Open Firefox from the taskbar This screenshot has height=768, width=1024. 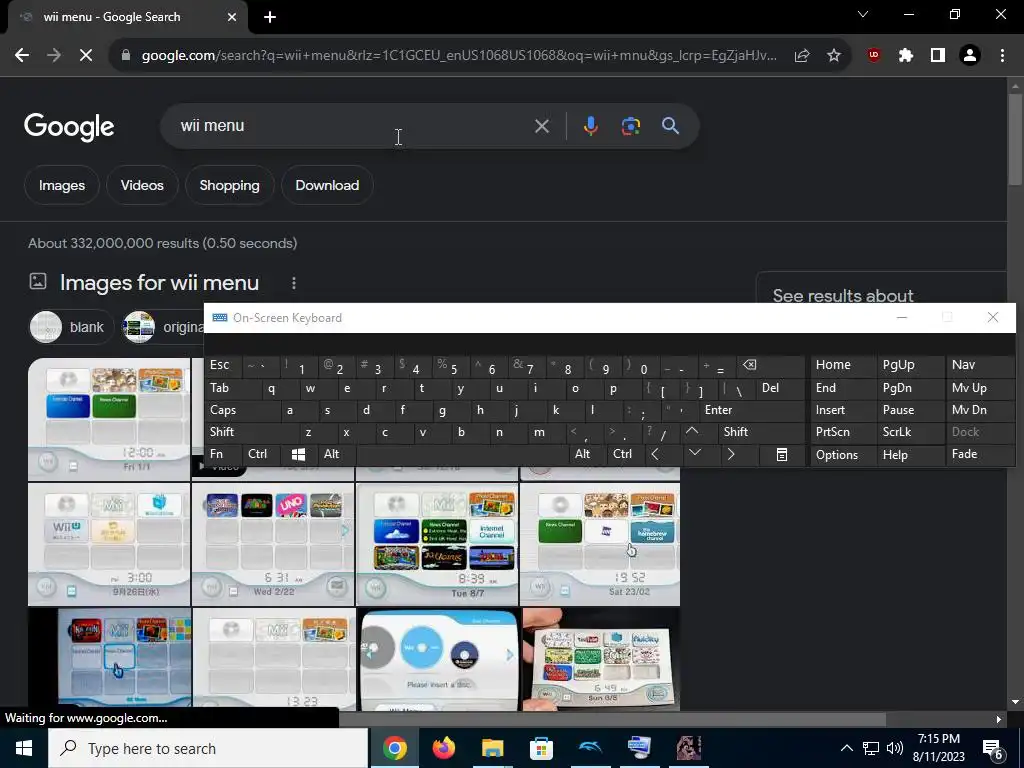(443, 748)
